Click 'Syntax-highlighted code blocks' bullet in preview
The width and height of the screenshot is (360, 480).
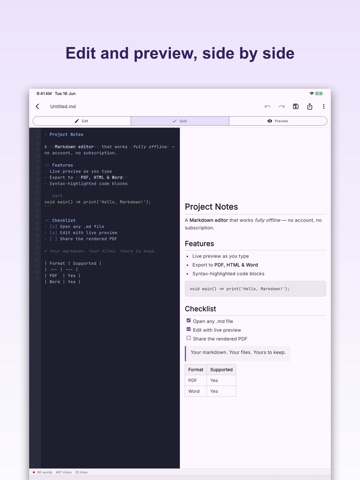coord(228,274)
